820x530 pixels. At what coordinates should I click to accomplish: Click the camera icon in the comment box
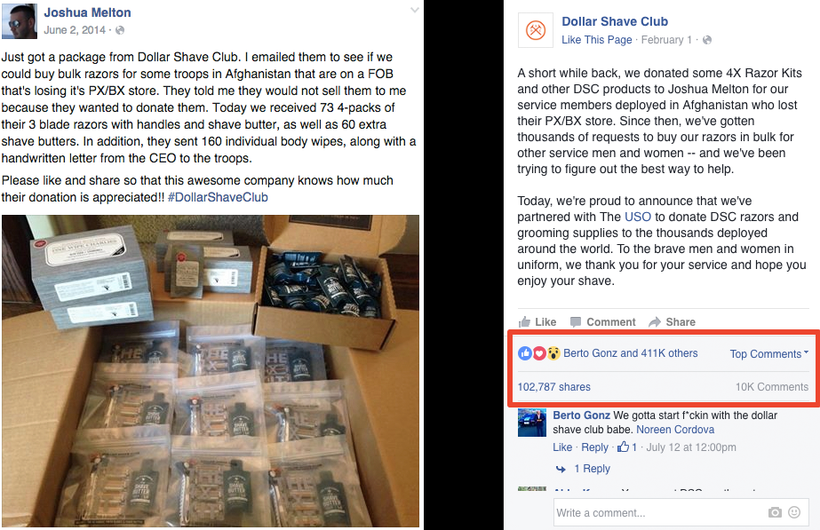(775, 512)
